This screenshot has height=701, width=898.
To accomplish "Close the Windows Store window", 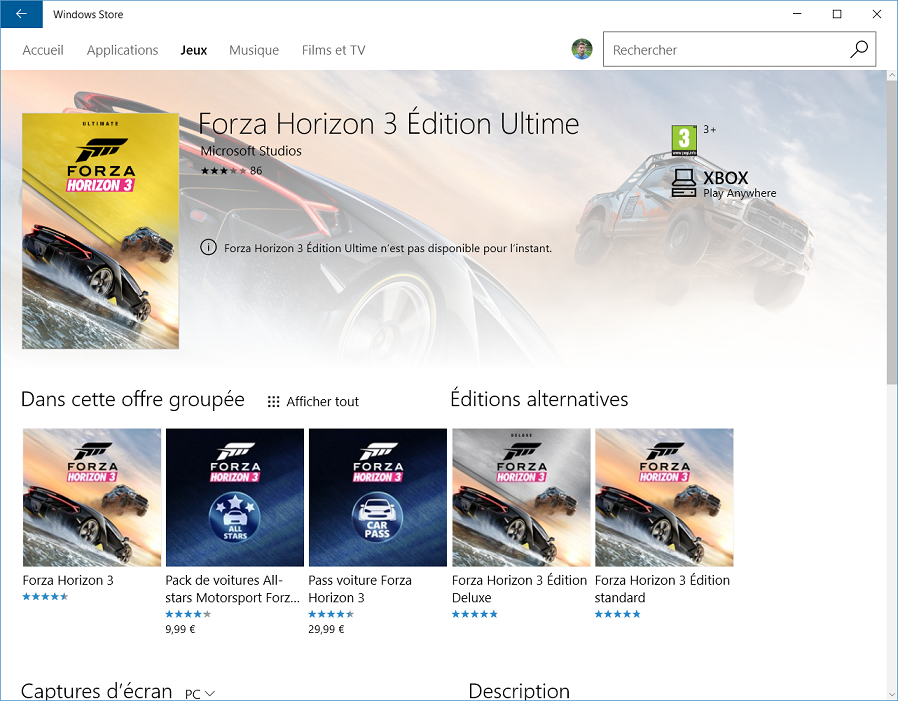I will tap(877, 14).
